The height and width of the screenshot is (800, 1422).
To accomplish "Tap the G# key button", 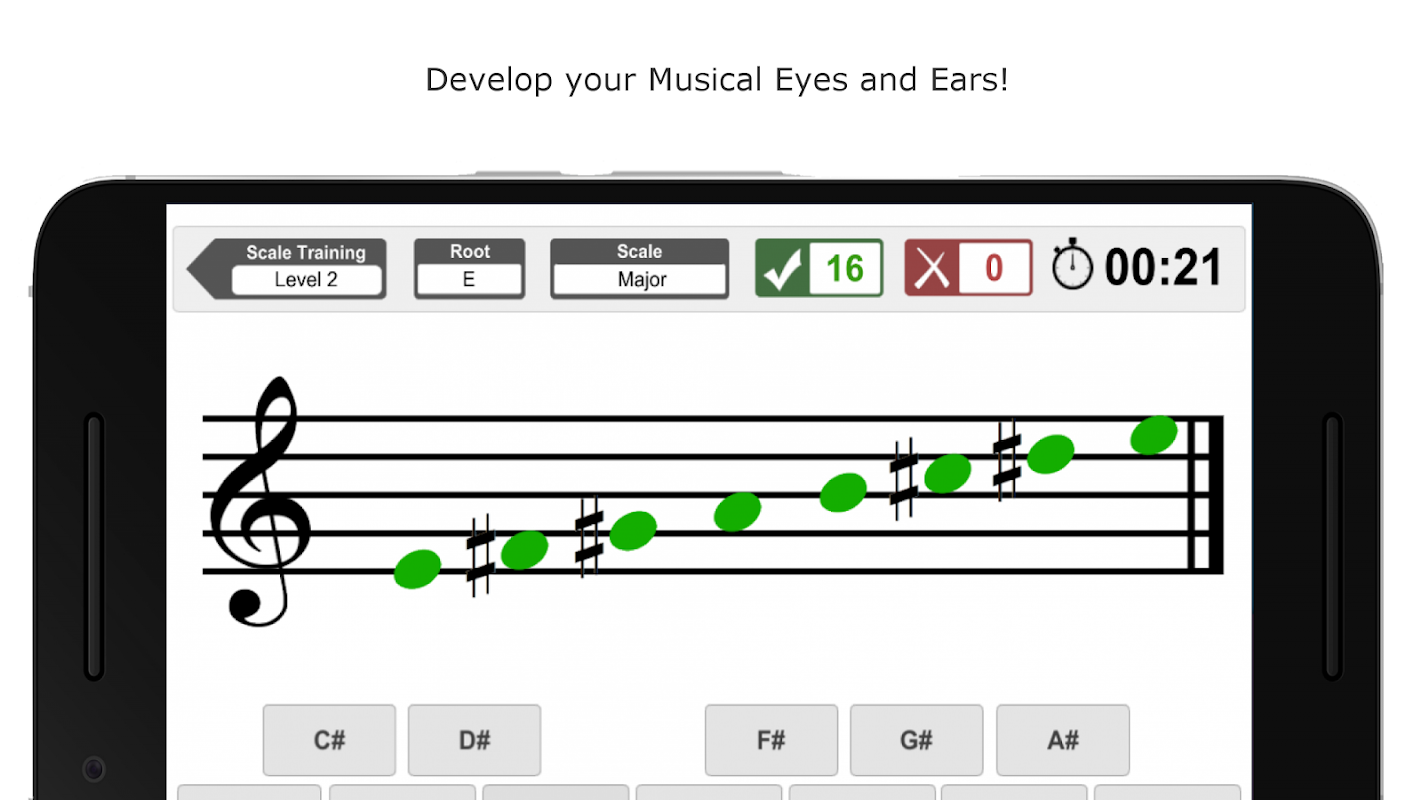I will [x=916, y=740].
